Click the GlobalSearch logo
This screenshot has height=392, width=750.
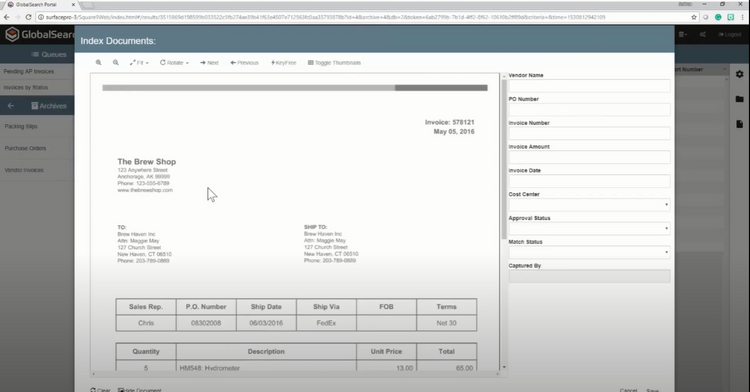pyautogui.click(x=39, y=34)
